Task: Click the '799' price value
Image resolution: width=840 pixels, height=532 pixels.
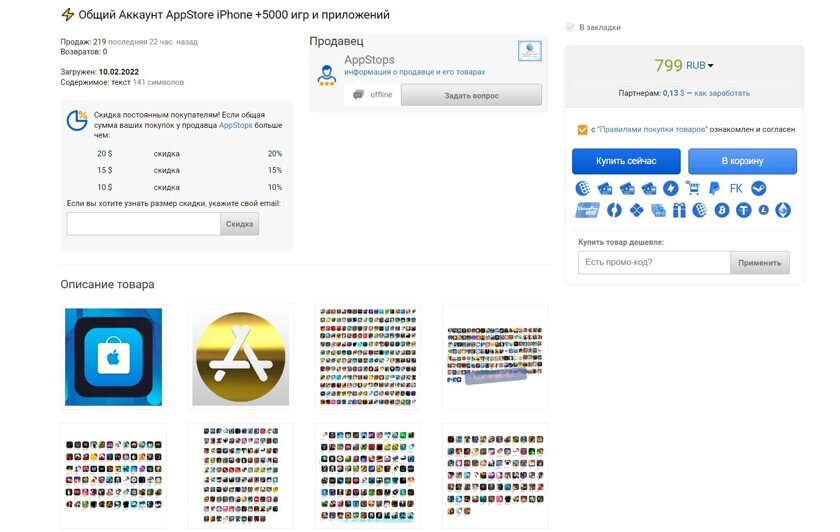Action: pyautogui.click(x=668, y=65)
